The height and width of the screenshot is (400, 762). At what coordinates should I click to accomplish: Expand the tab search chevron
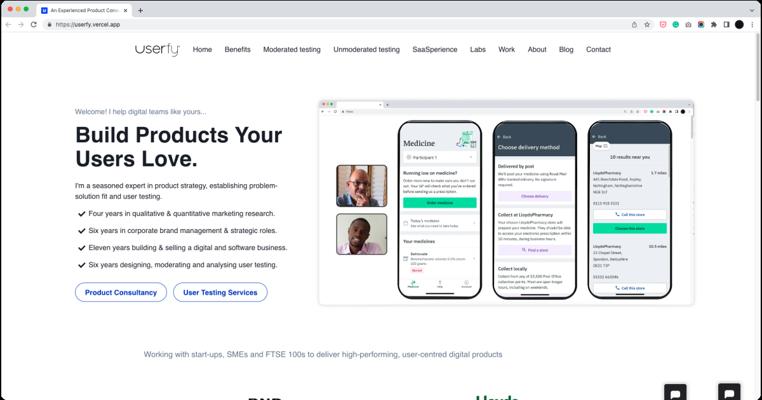pyautogui.click(x=752, y=10)
